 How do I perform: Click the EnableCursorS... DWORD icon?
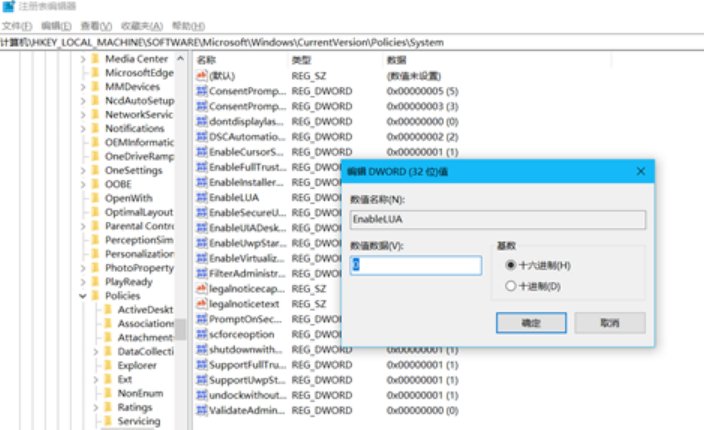coord(202,152)
